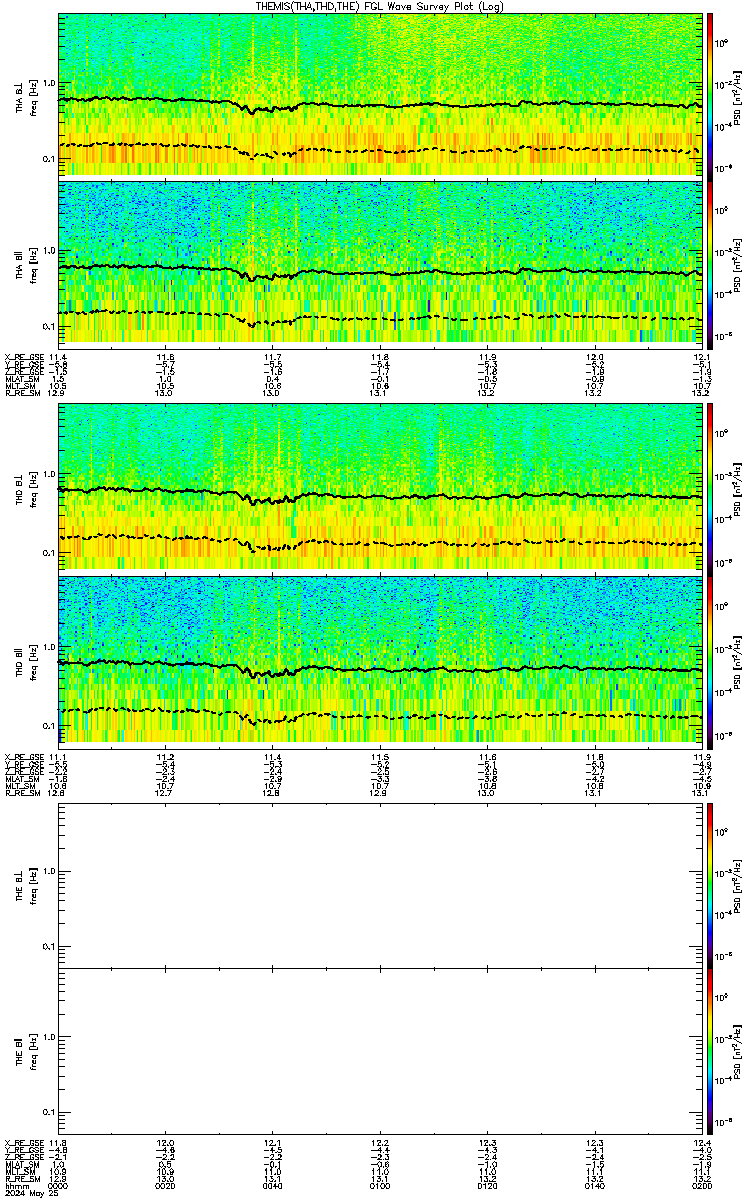Click the 0040 time tick label
The width and height of the screenshot is (750, 1200).
click(x=273, y=1186)
